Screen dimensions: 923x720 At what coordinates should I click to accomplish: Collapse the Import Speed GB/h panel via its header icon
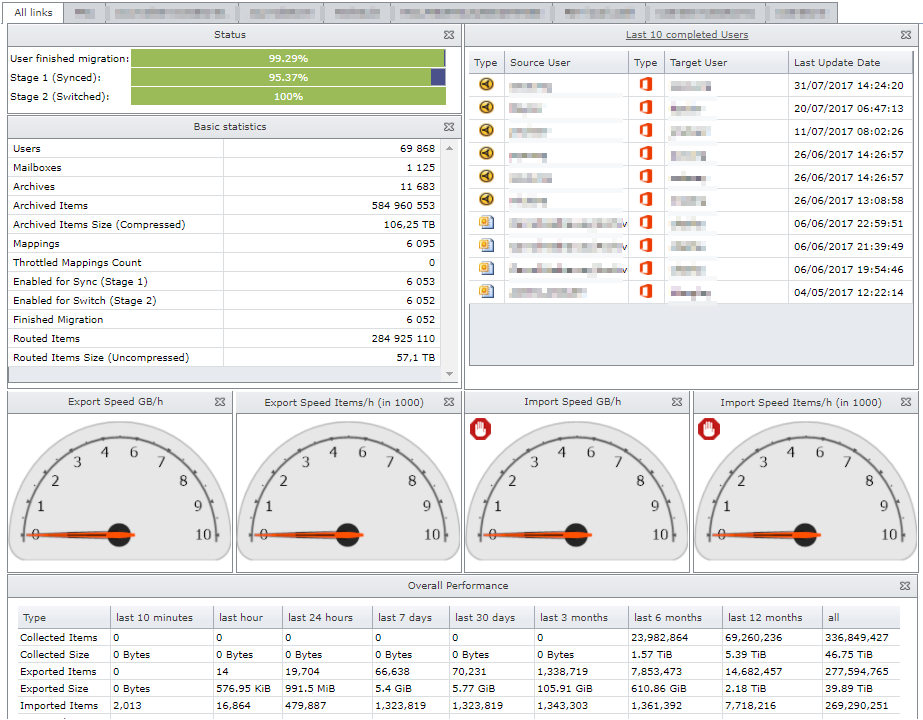pyautogui.click(x=678, y=402)
